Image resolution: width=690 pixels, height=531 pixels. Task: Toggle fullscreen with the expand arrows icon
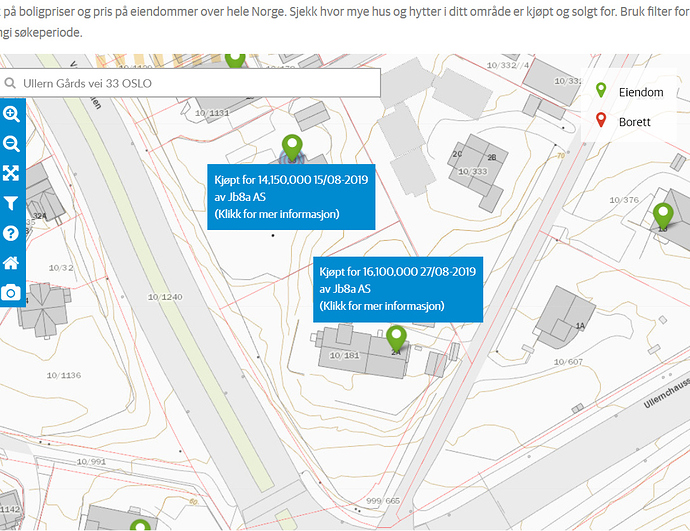click(x=11, y=173)
